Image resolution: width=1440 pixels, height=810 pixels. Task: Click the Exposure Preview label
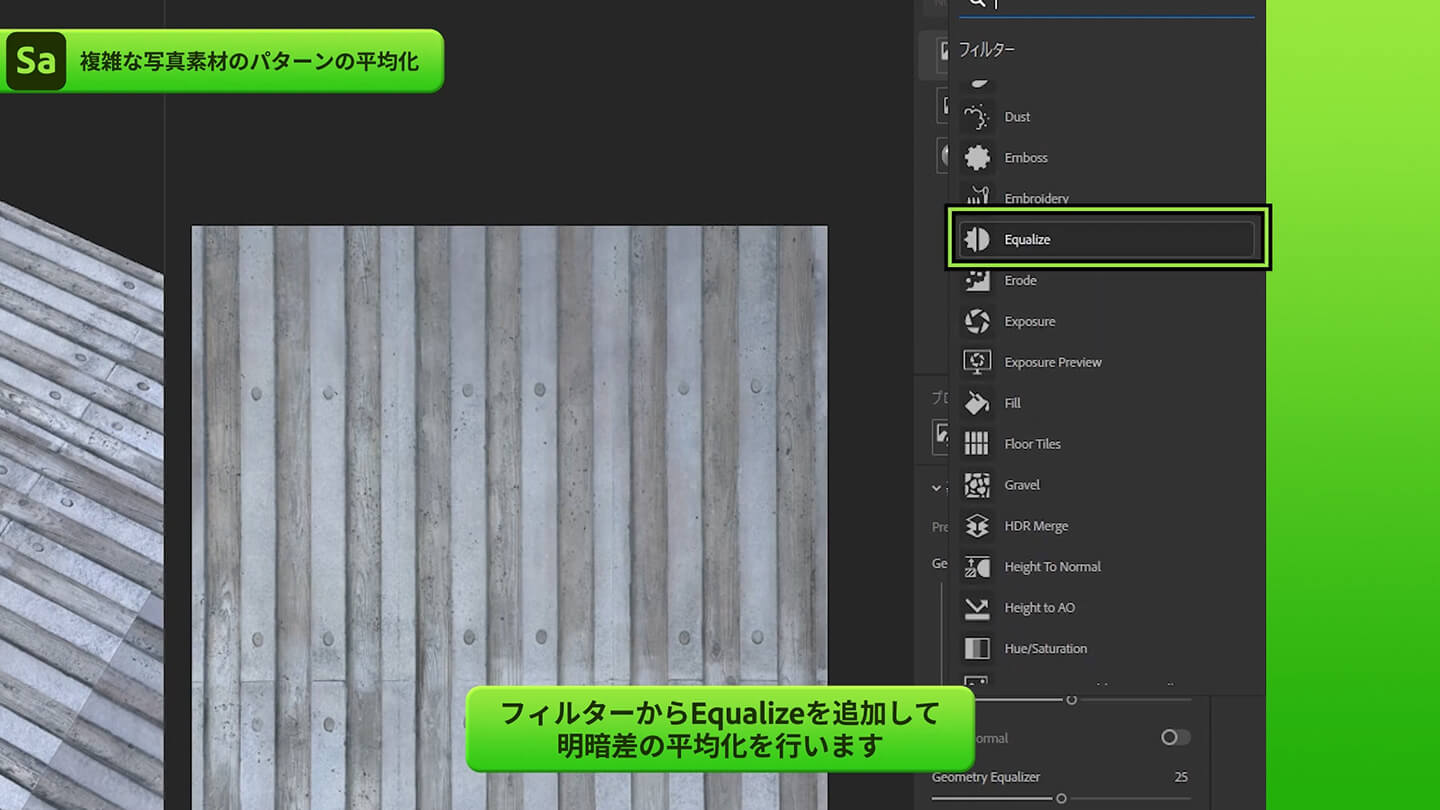(1053, 362)
